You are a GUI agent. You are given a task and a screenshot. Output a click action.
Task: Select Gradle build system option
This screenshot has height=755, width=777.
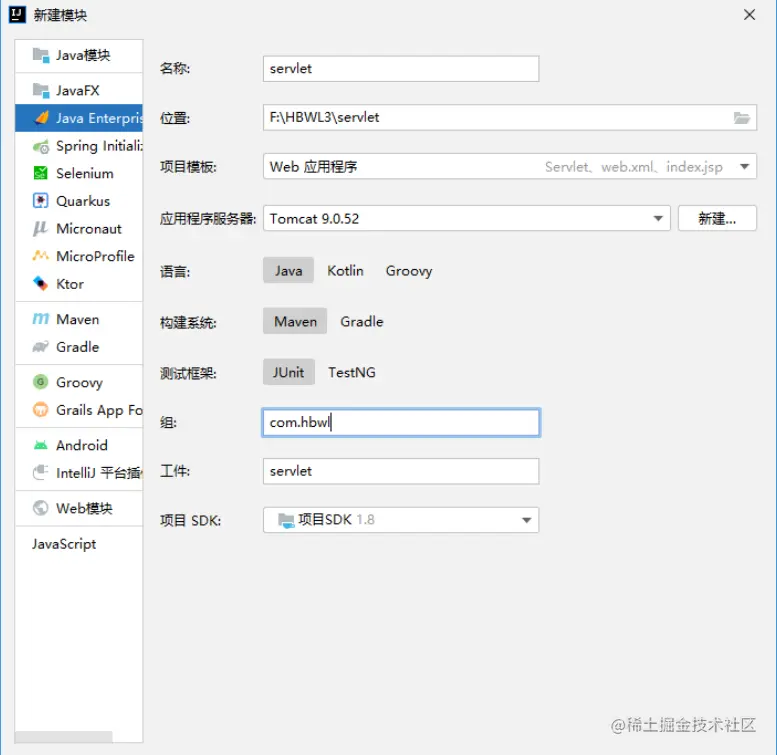pyautogui.click(x=362, y=322)
